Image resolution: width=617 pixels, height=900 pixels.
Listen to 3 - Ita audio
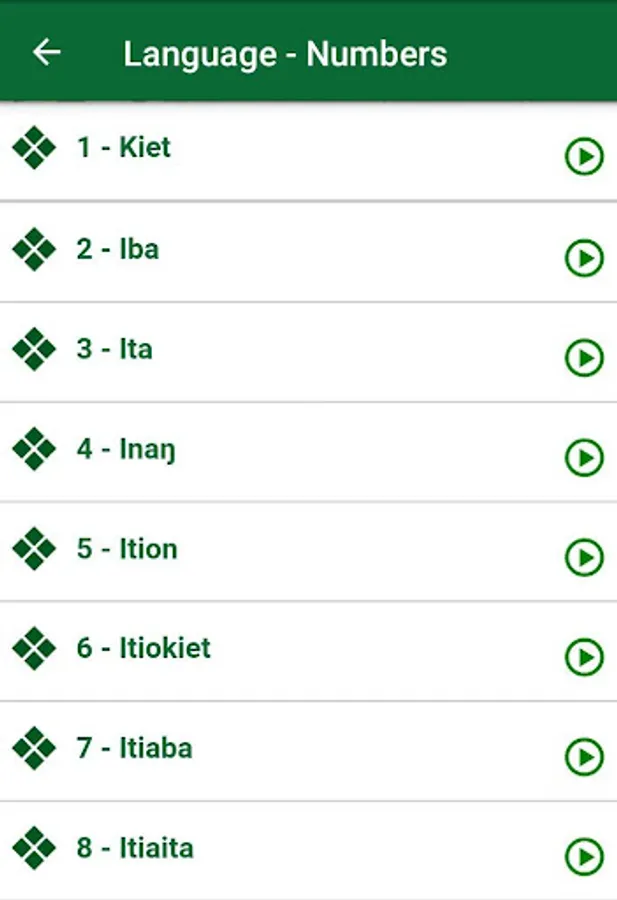(x=584, y=358)
